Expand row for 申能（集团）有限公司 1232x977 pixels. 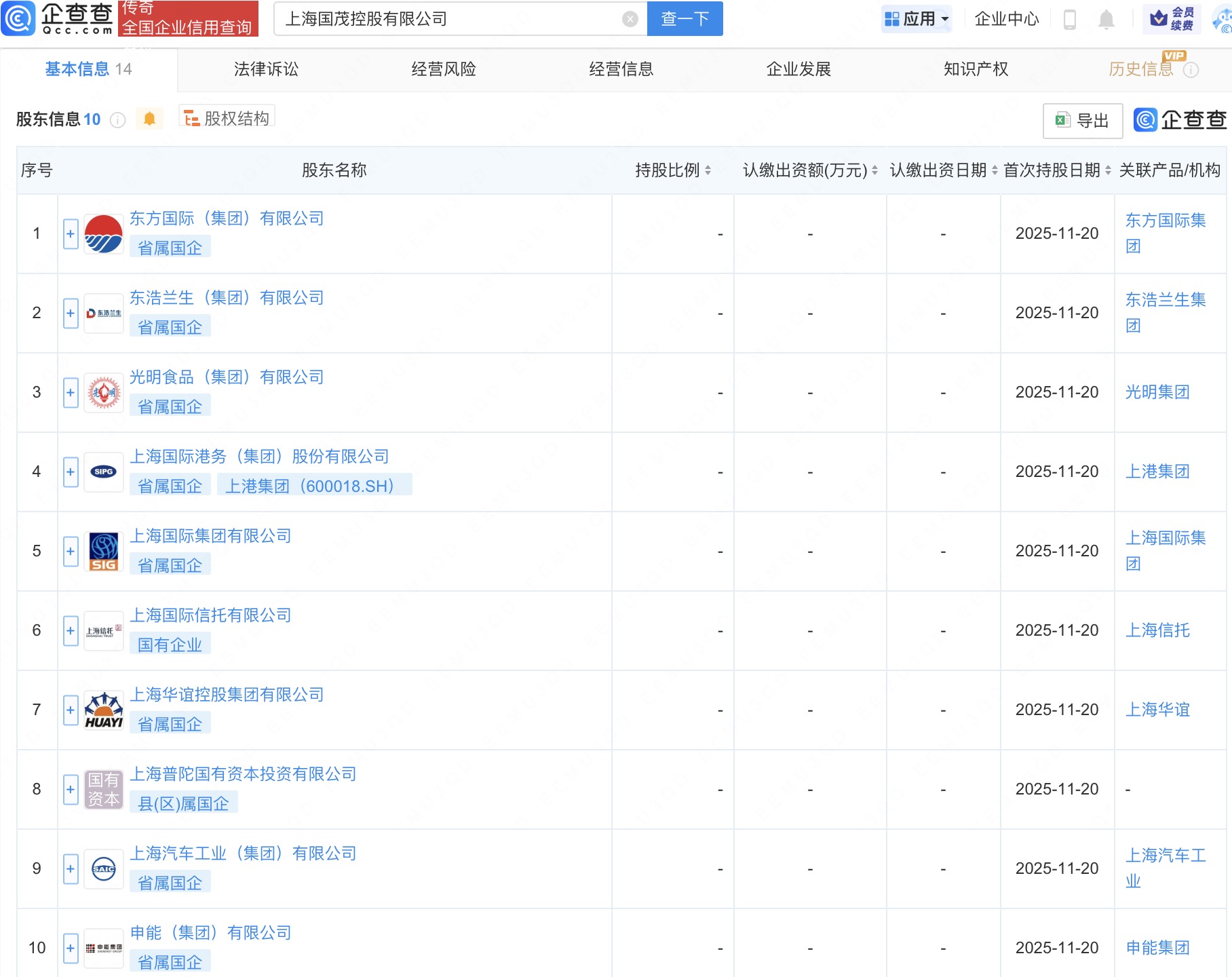tap(71, 948)
